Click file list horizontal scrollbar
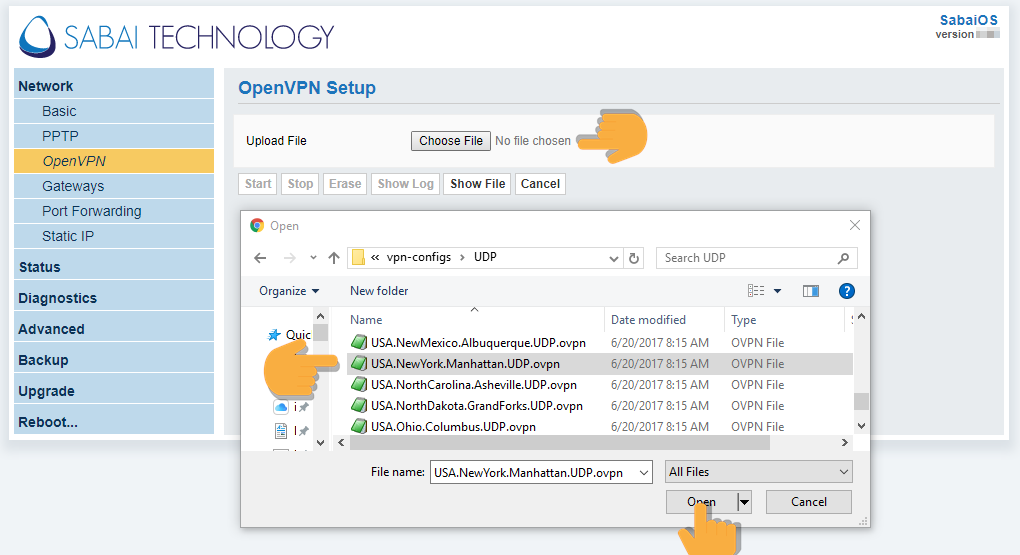1020x555 pixels. point(559,442)
